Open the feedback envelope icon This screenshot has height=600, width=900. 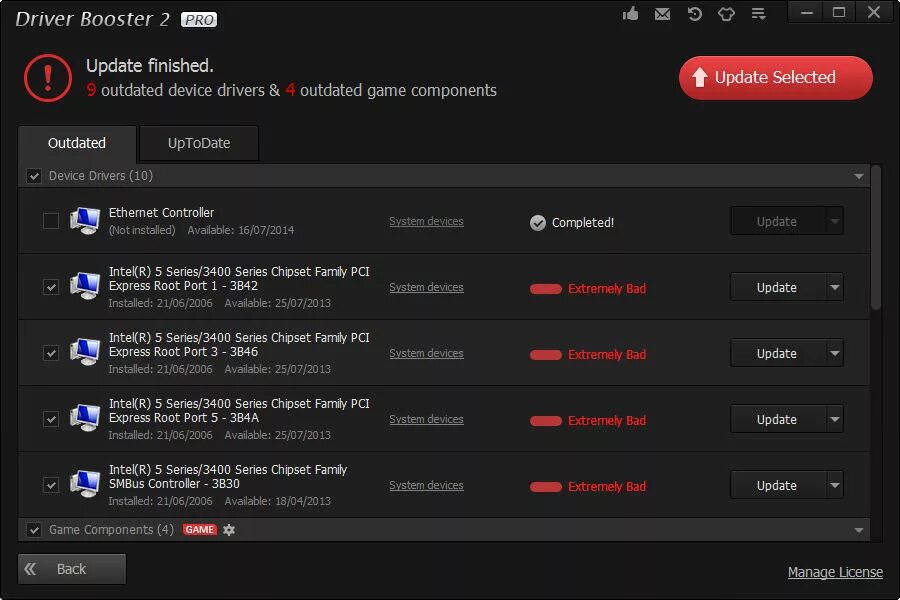click(x=662, y=14)
